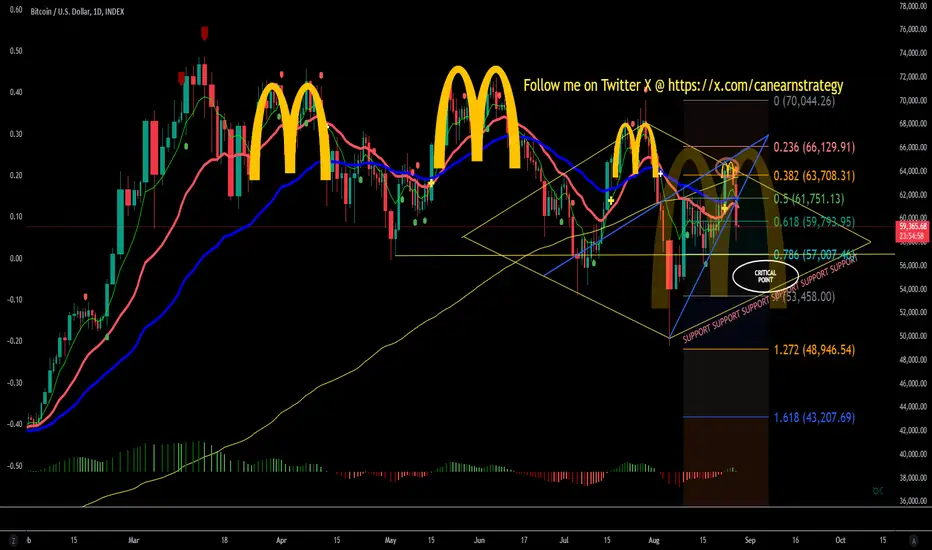The image size is (932, 550).
Task: Click the scroll-to-latest-bar arrows icon
Action: click(x=877, y=491)
